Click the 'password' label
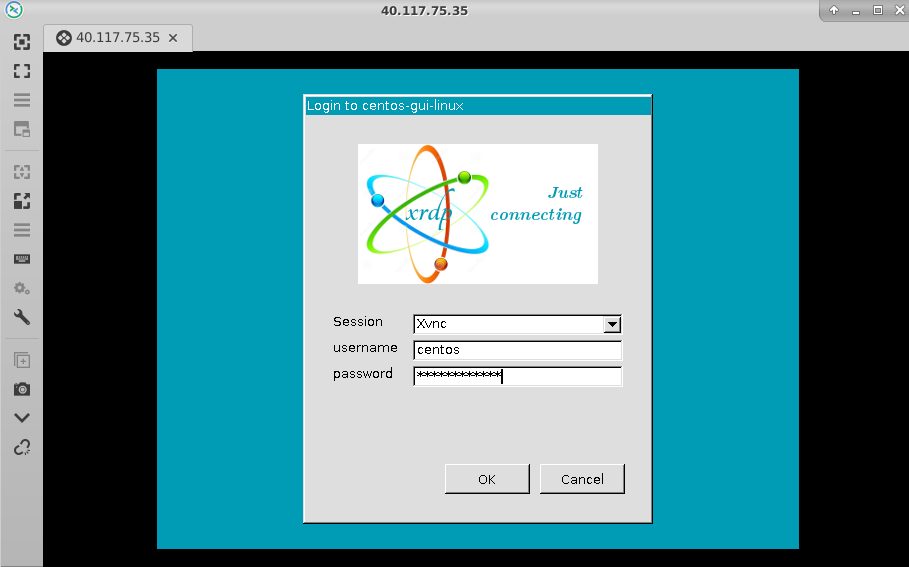Viewport: 909px width, 567px height. (363, 374)
